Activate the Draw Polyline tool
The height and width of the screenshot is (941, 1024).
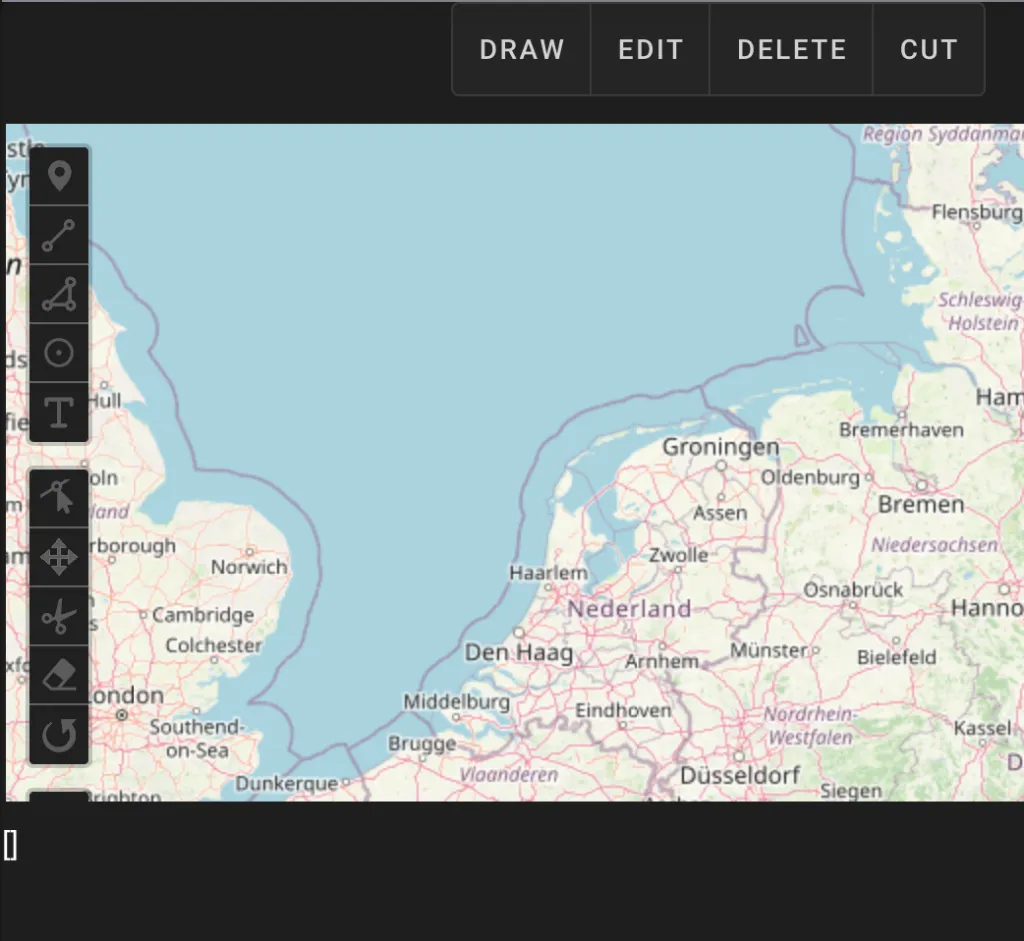[59, 236]
